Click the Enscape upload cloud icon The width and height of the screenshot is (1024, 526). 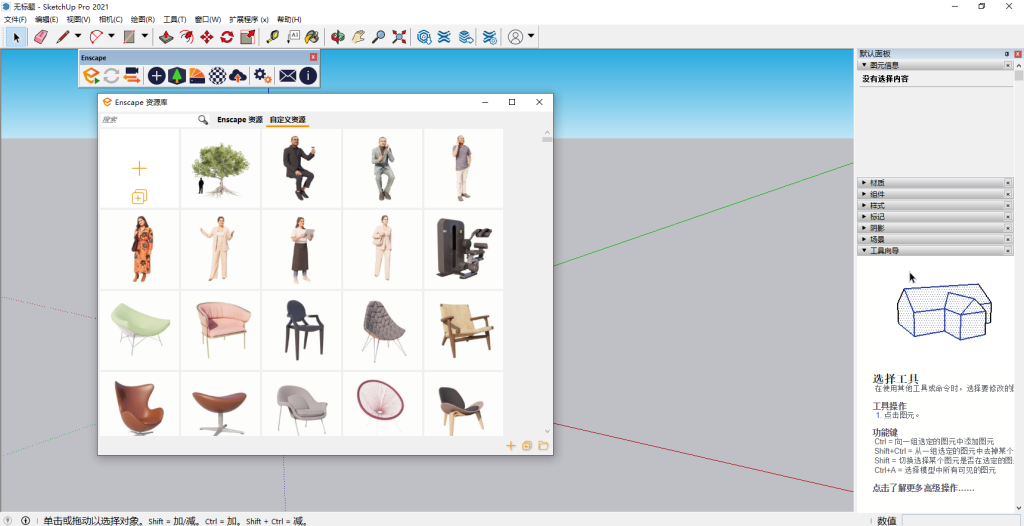237,75
